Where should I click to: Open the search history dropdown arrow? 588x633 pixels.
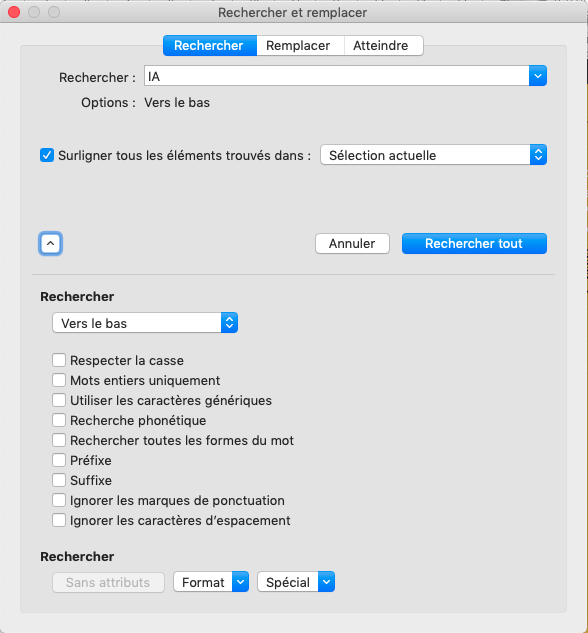click(538, 76)
